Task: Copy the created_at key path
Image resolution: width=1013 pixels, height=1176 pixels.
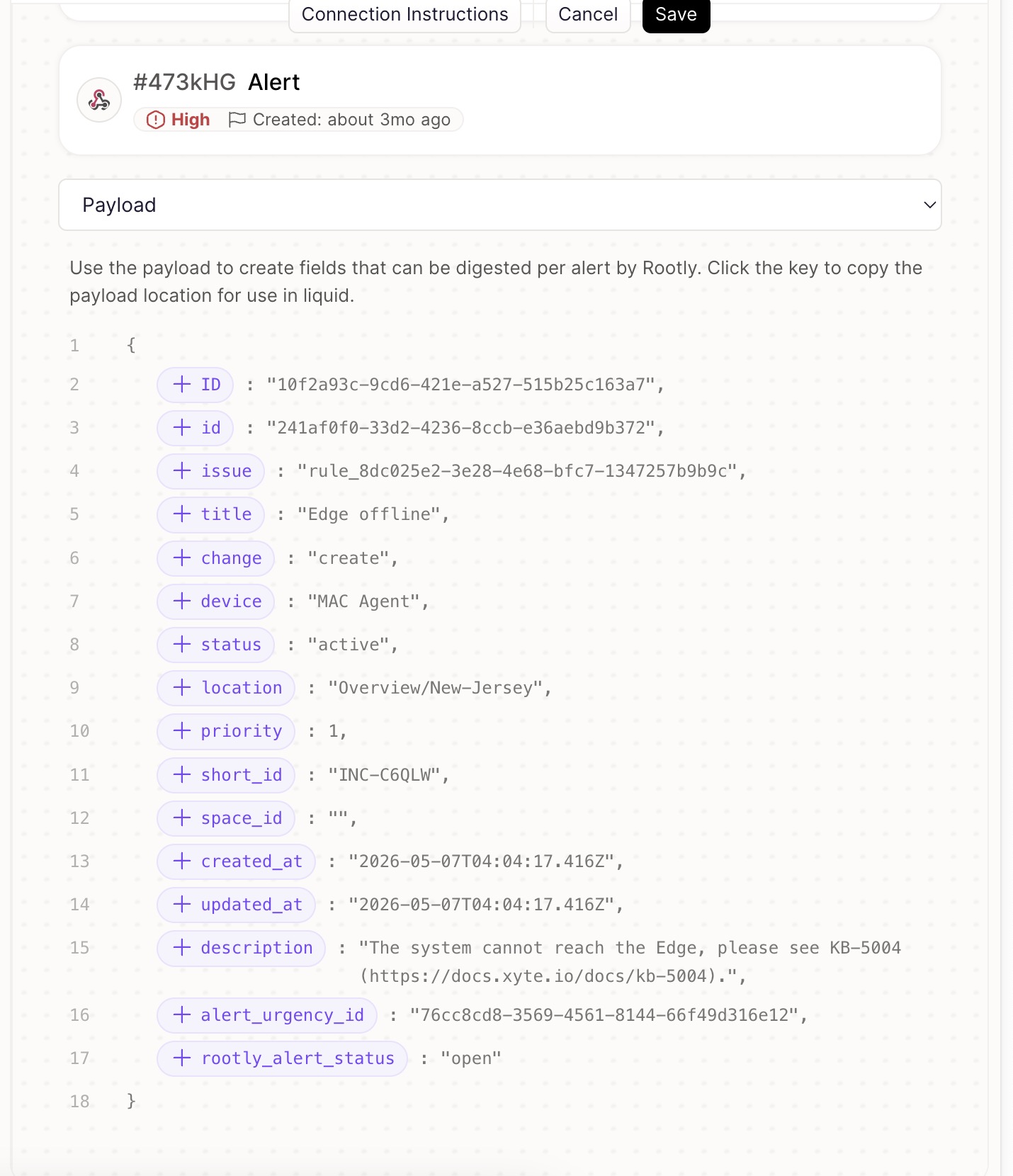Action: (236, 861)
